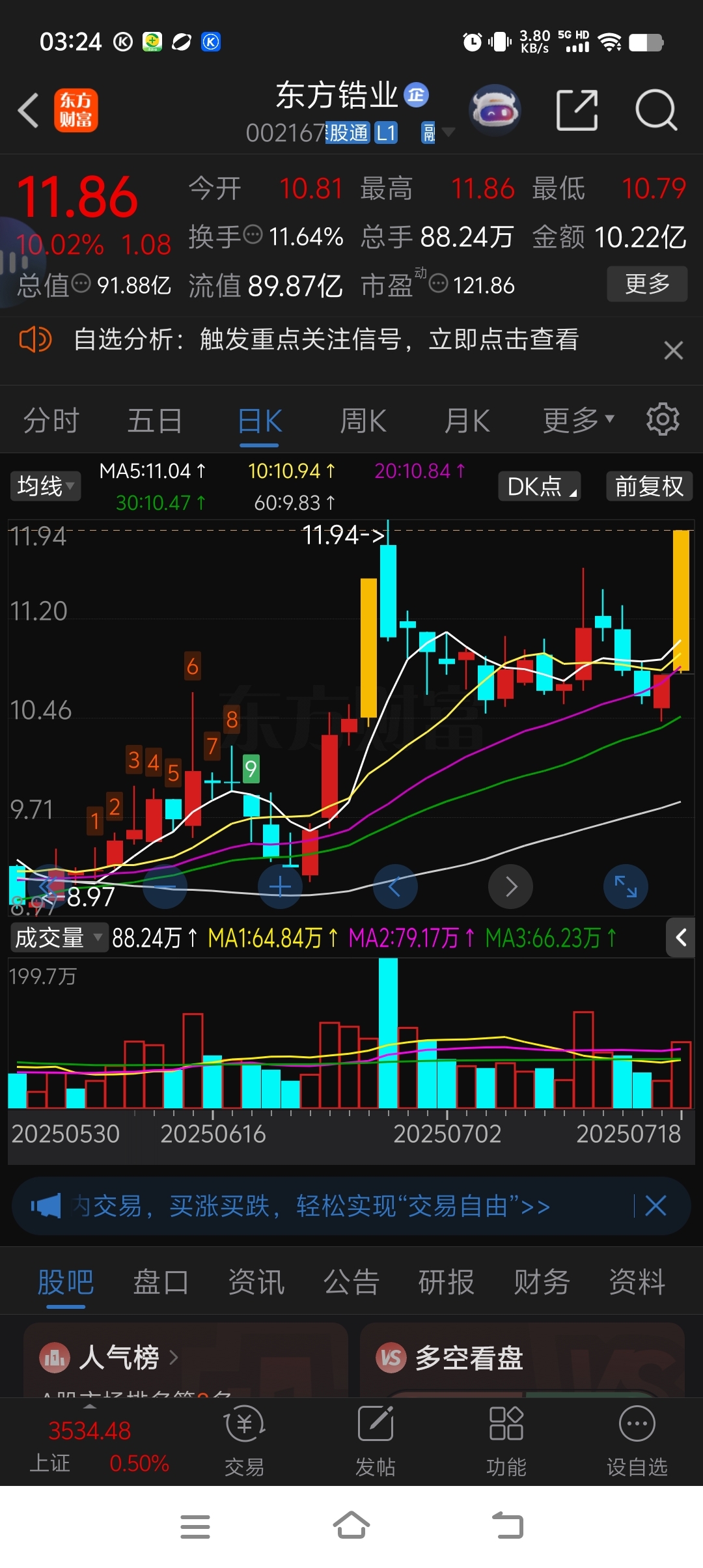Open the 前复权 adjustment selector
This screenshot has width=703, height=1568.
[649, 486]
